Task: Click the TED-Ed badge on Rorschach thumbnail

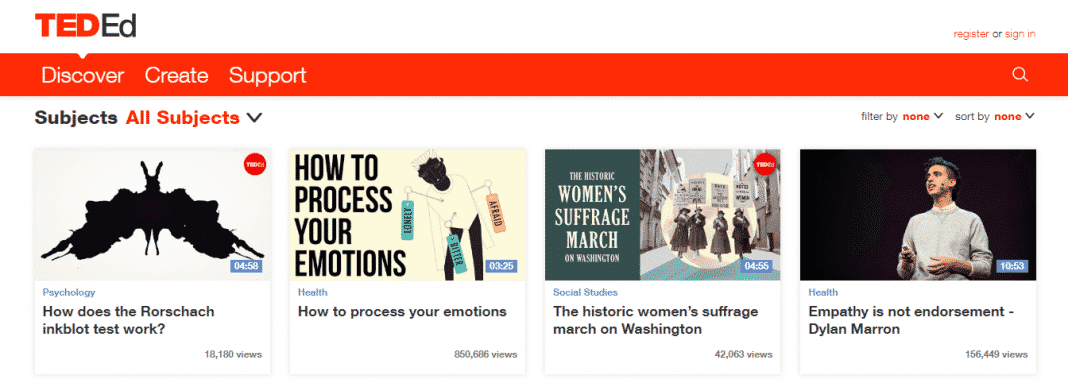Action: [x=254, y=164]
